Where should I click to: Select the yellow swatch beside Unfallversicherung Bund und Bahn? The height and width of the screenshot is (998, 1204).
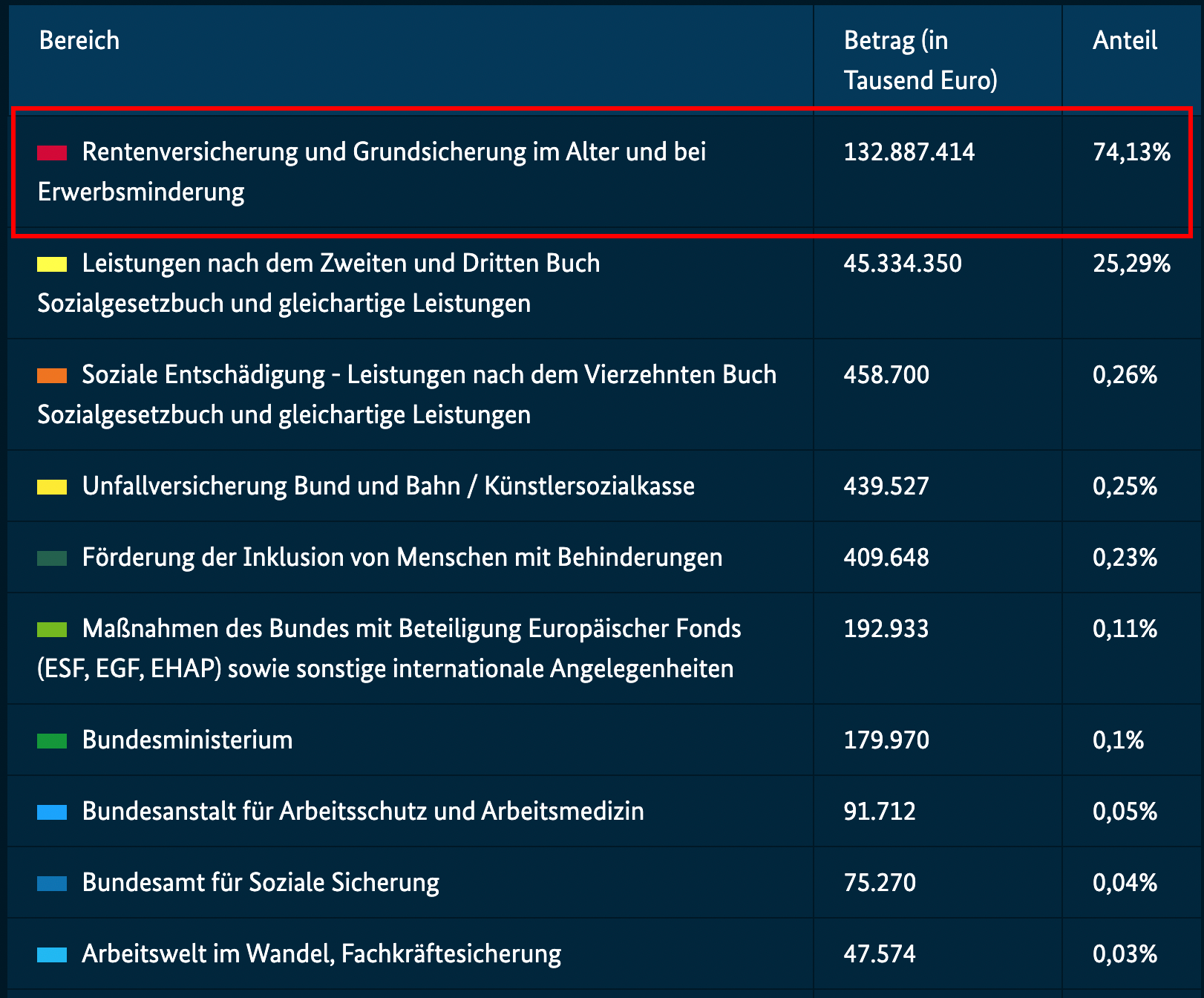[x=52, y=487]
